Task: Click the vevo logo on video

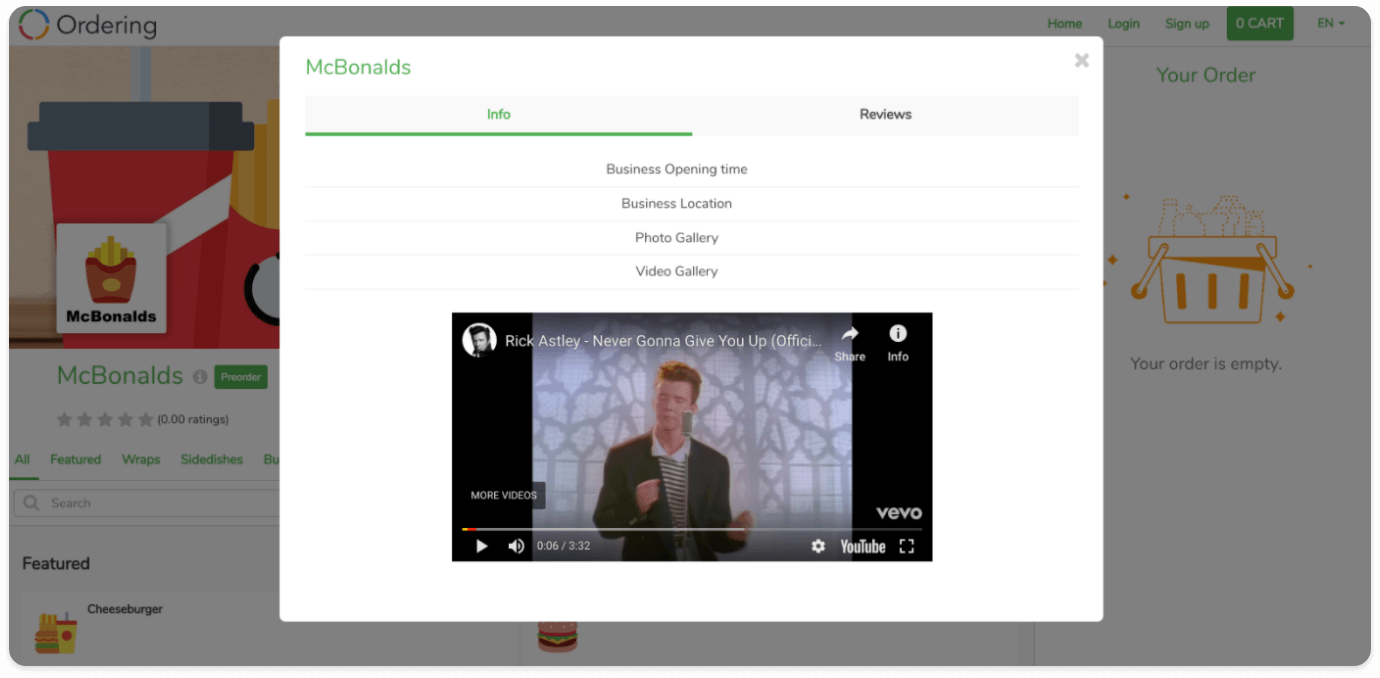Action: [899, 513]
